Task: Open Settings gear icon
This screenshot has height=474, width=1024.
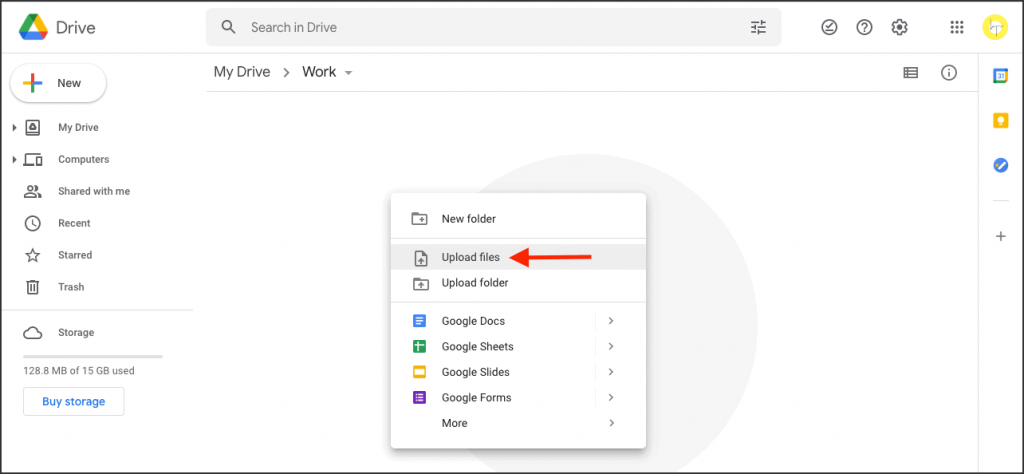Action: (899, 28)
